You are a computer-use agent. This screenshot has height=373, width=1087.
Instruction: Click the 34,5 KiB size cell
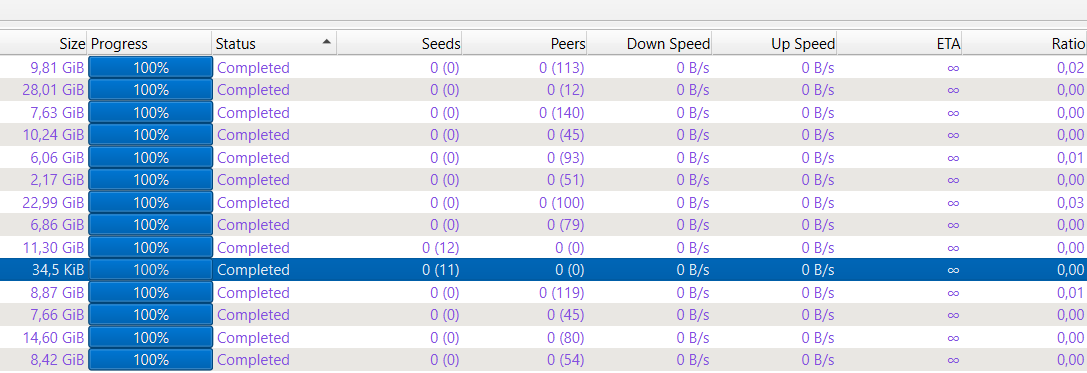click(x=58, y=270)
